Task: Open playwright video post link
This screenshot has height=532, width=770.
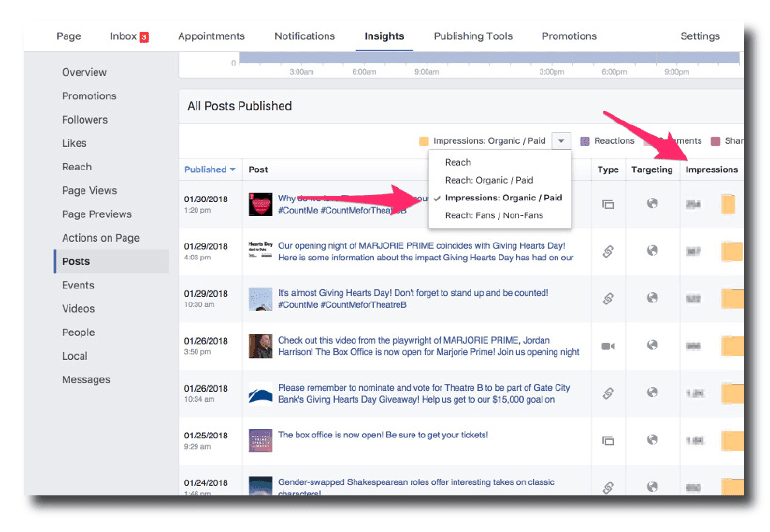Action: tap(428, 346)
